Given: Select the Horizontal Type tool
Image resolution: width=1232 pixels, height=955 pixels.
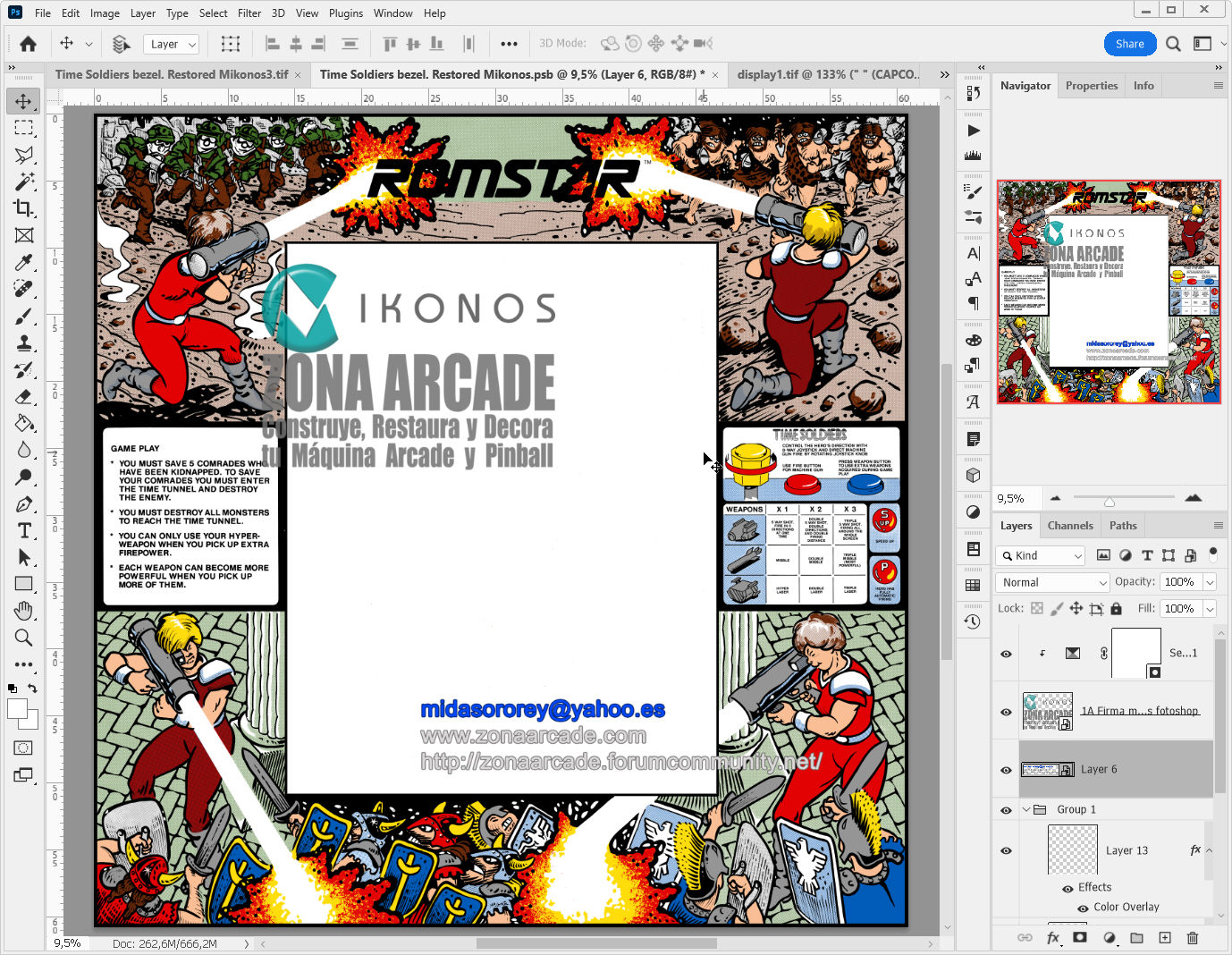Looking at the screenshot, I should 24,530.
